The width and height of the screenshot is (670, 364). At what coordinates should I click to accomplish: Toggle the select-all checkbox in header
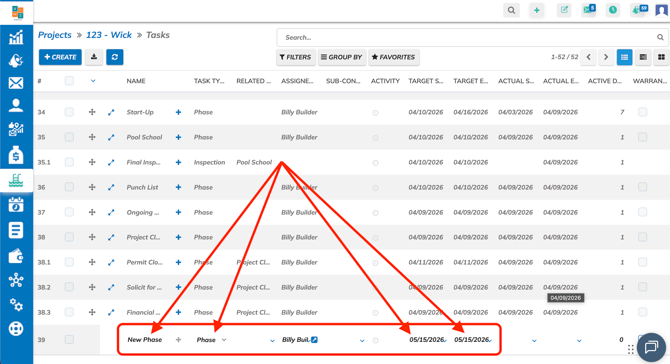69,81
